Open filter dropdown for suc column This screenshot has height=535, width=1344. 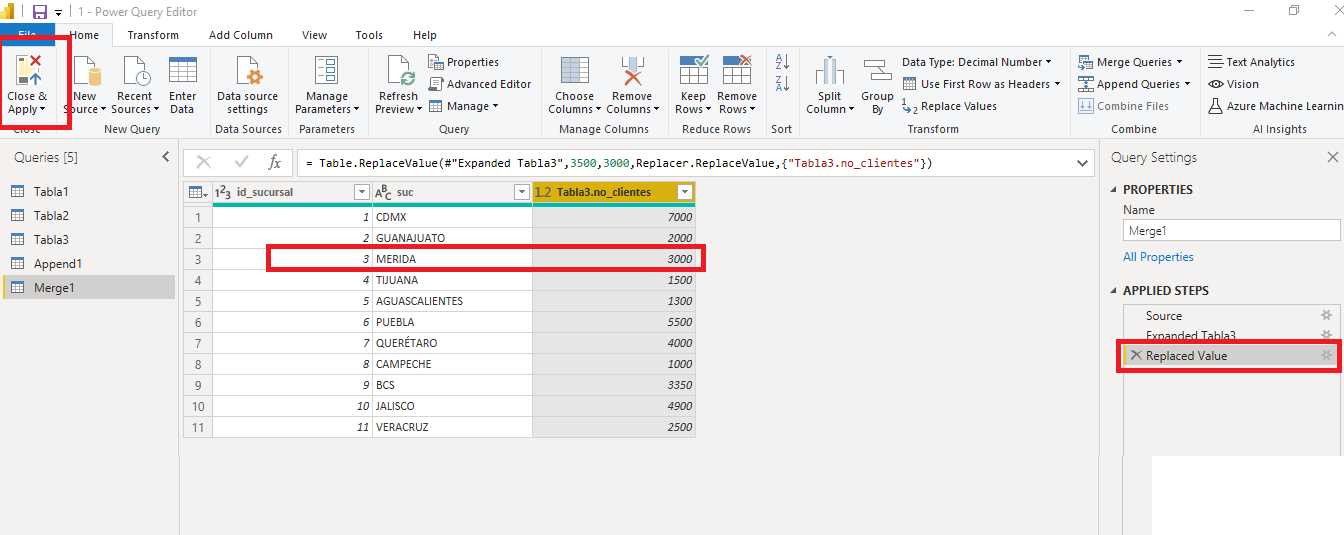521,192
